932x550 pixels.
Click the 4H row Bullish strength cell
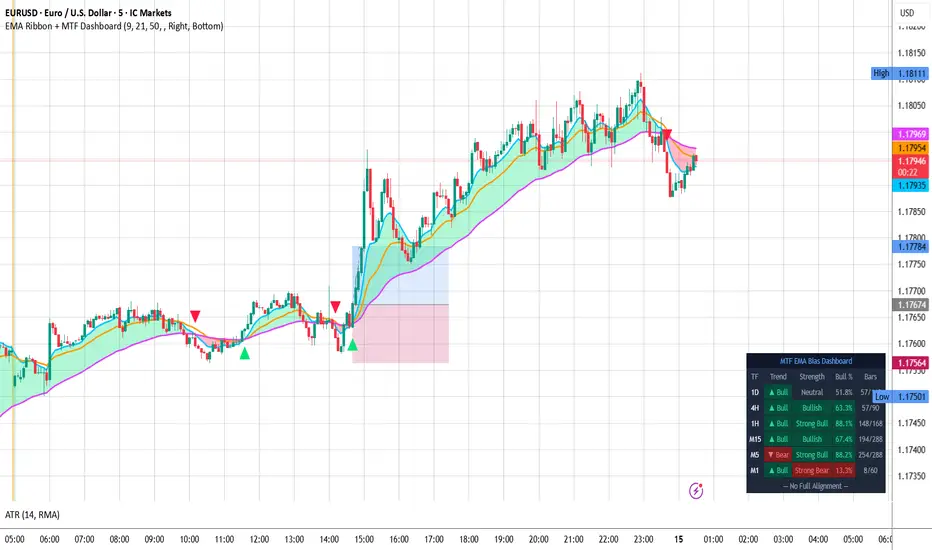811,408
